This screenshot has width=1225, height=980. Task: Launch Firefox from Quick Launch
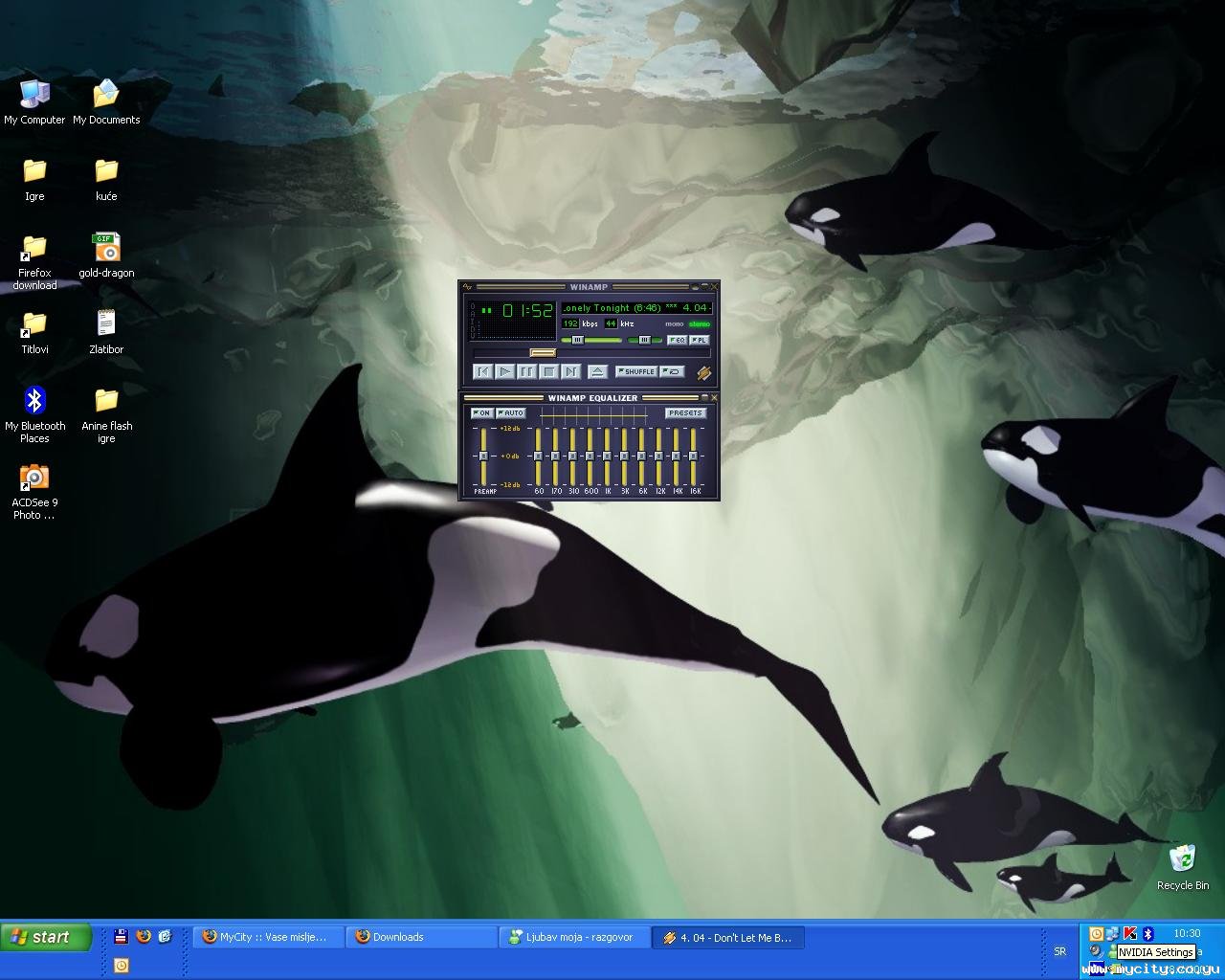click(x=144, y=937)
